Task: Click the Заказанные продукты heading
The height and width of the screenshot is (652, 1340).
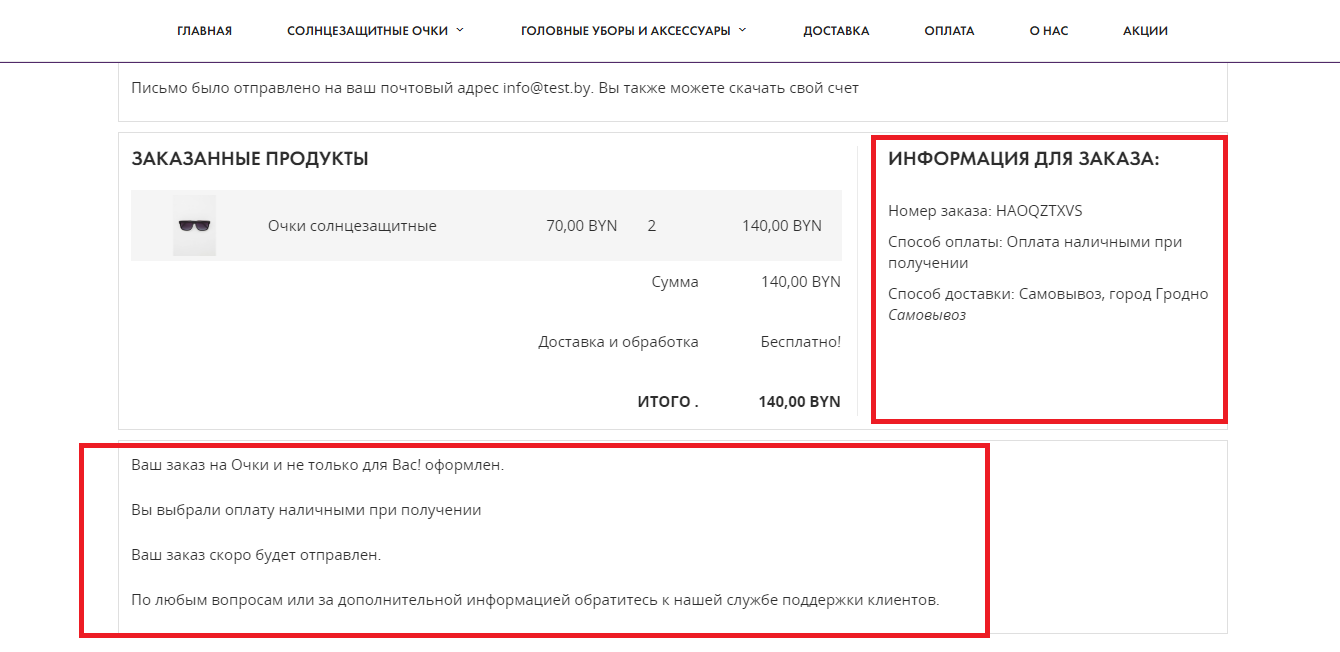Action: click(x=250, y=159)
